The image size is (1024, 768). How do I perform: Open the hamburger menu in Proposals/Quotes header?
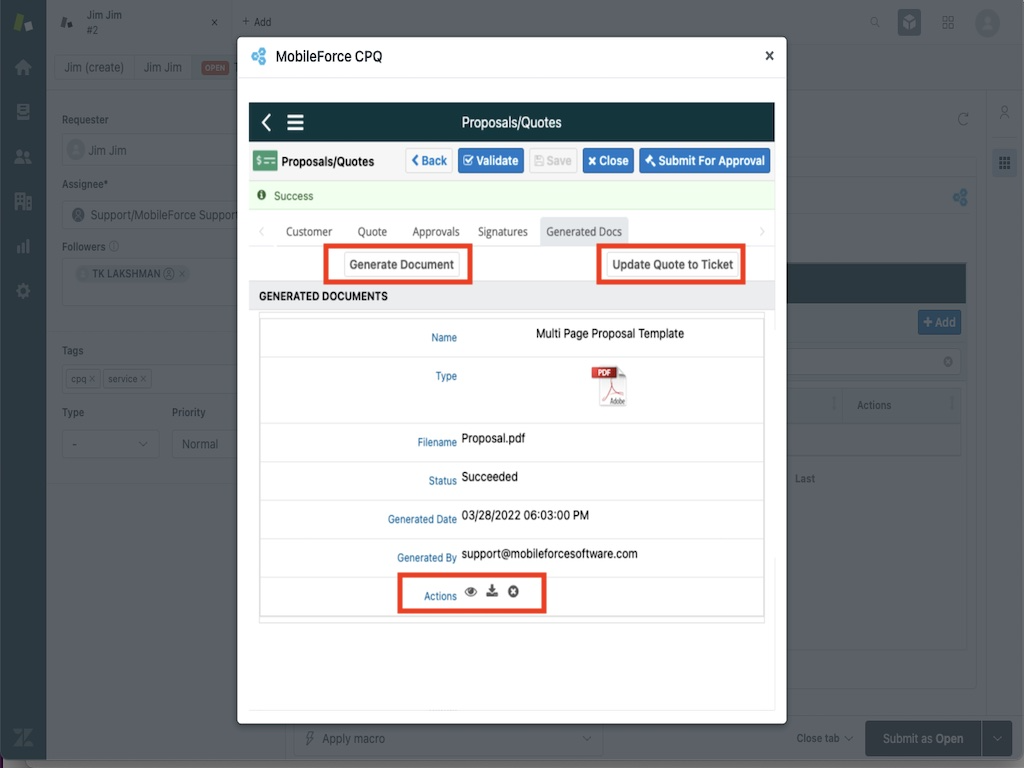pyautogui.click(x=295, y=123)
